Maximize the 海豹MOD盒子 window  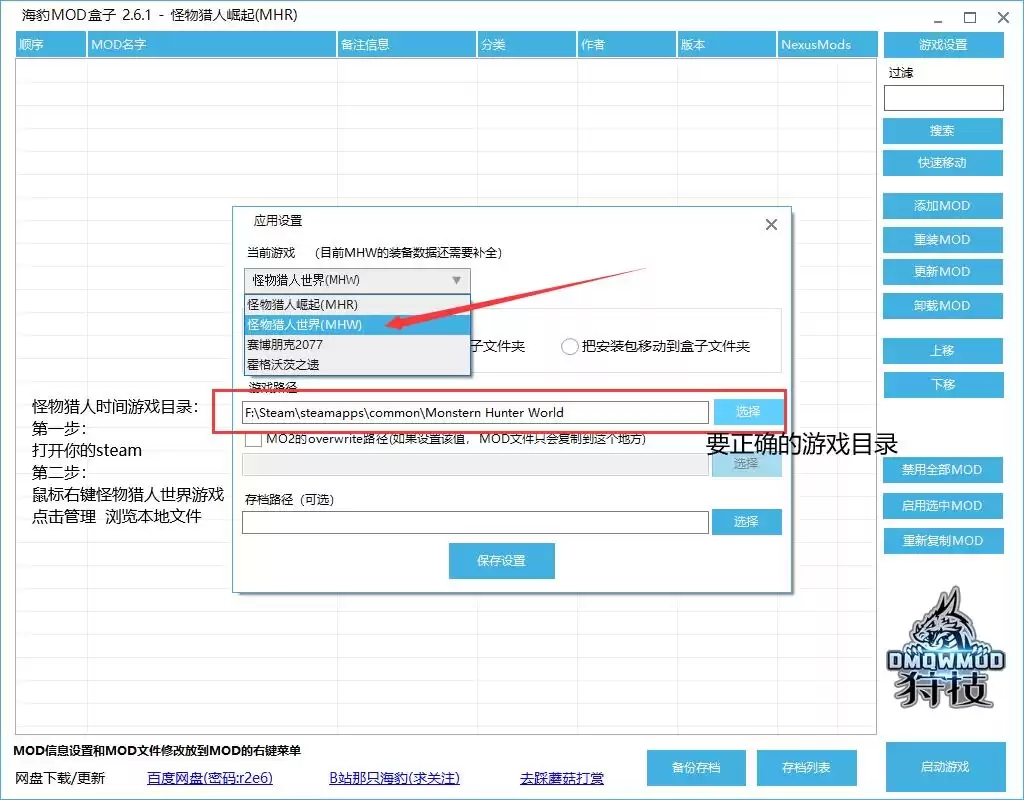coord(970,18)
